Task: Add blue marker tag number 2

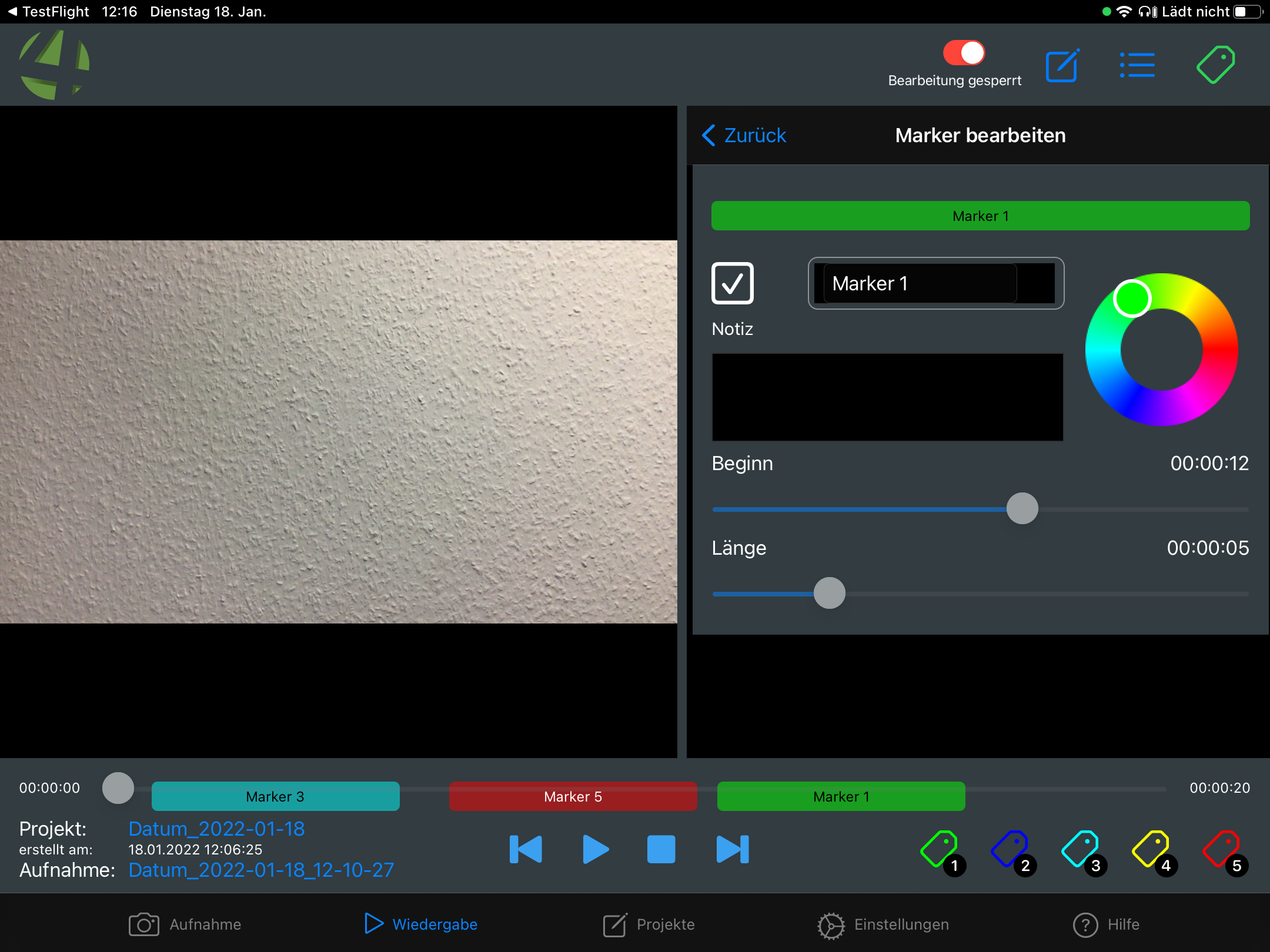Action: (x=1011, y=850)
